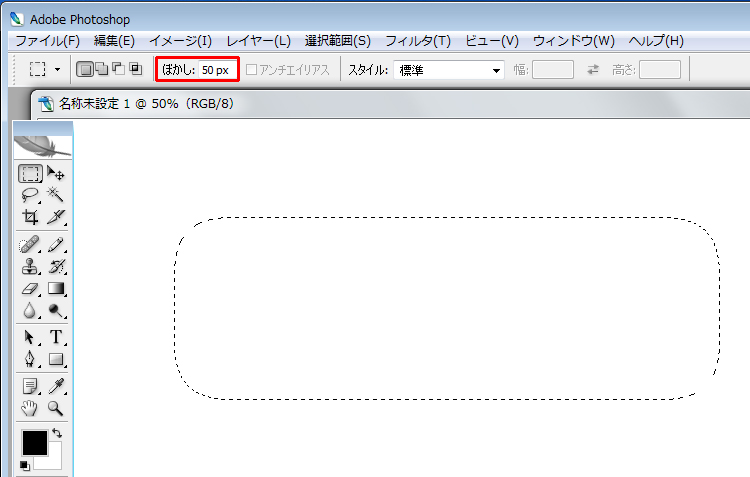Open the スタイル dropdown
The height and width of the screenshot is (477, 750).
(x=449, y=70)
